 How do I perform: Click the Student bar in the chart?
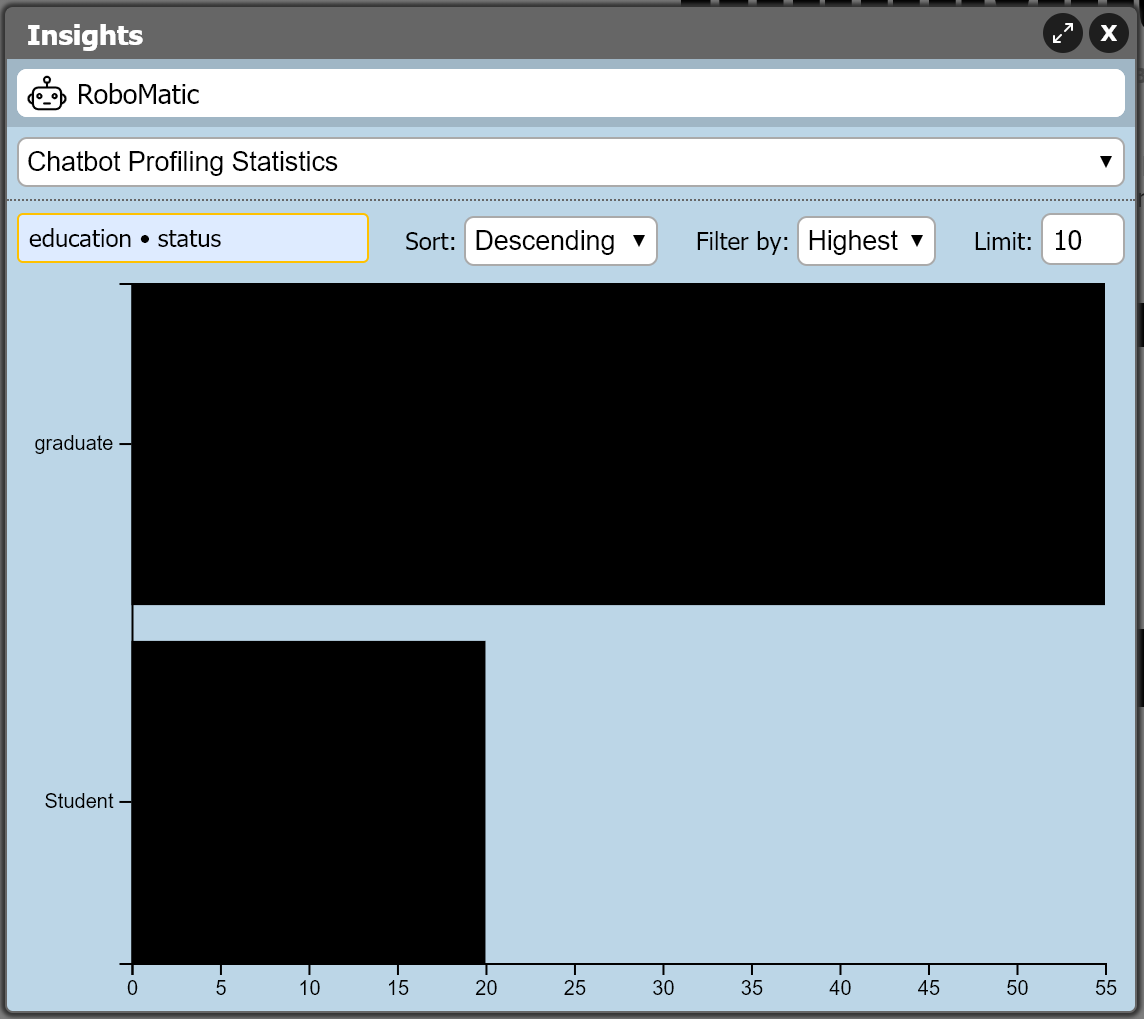(309, 802)
